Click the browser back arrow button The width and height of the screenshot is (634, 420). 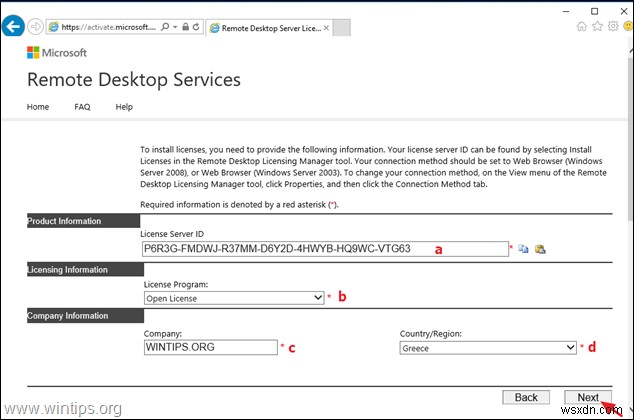click(14, 27)
